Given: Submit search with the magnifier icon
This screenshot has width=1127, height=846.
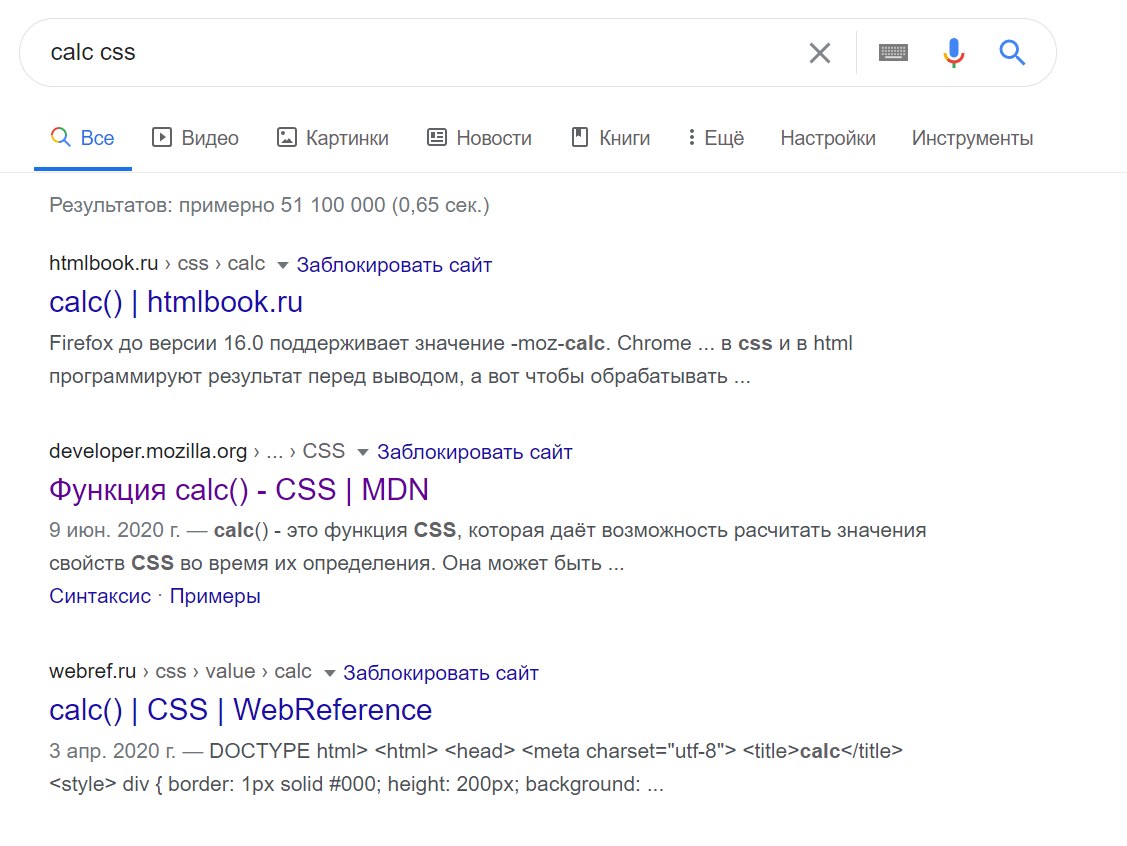Looking at the screenshot, I should click(x=1012, y=52).
